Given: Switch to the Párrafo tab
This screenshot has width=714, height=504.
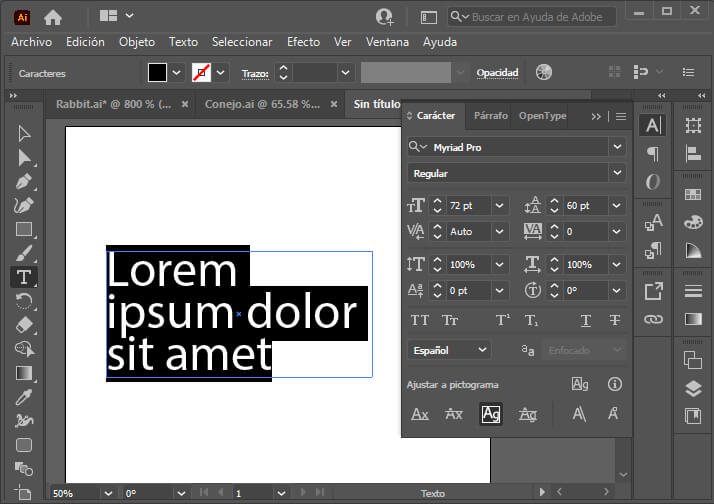Looking at the screenshot, I should tap(490, 116).
